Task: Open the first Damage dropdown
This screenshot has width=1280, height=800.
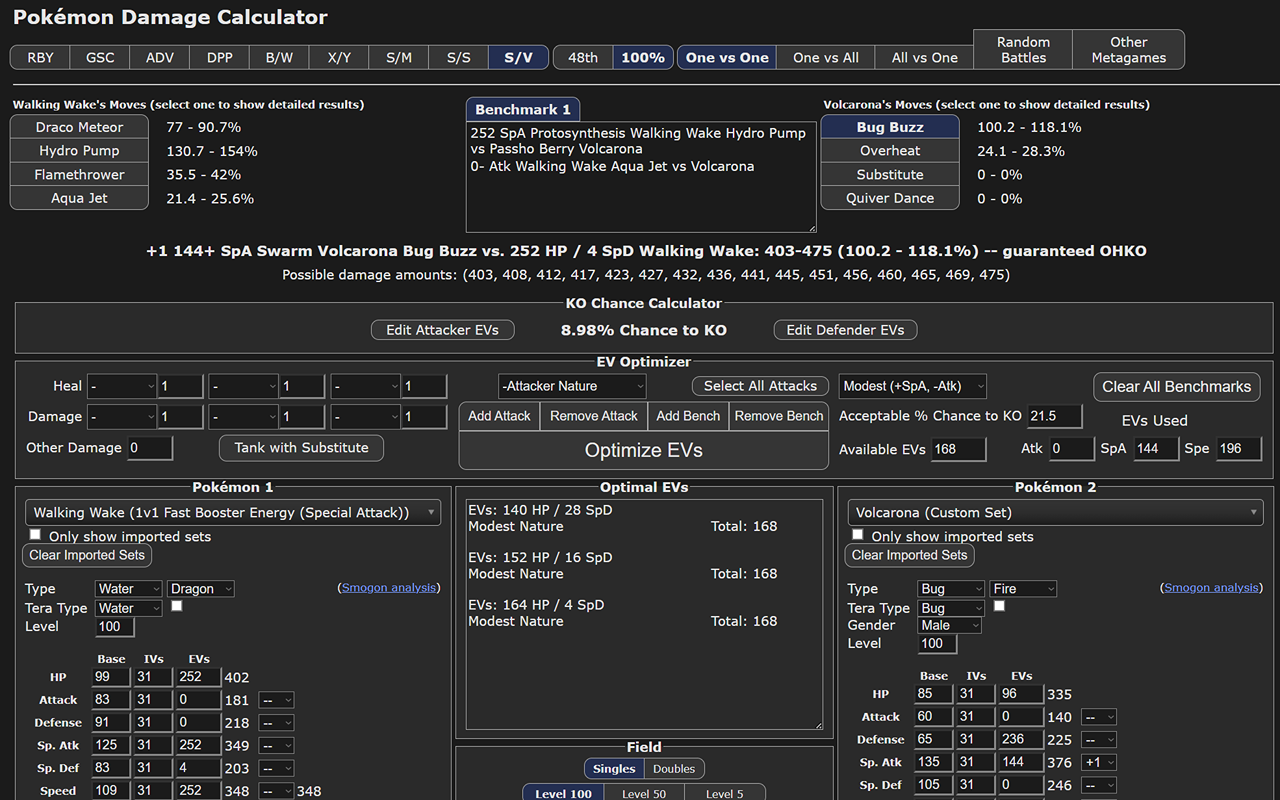Action: [122, 417]
